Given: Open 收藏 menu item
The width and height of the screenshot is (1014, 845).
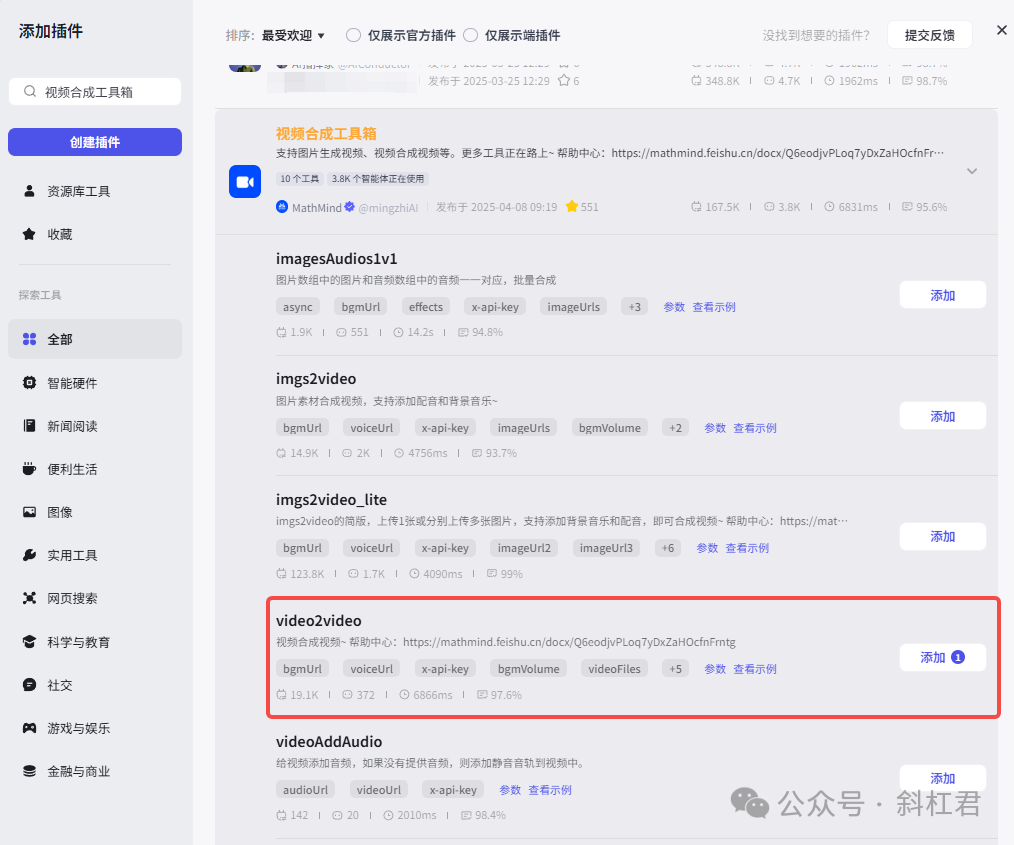Looking at the screenshot, I should pyautogui.click(x=94, y=234).
